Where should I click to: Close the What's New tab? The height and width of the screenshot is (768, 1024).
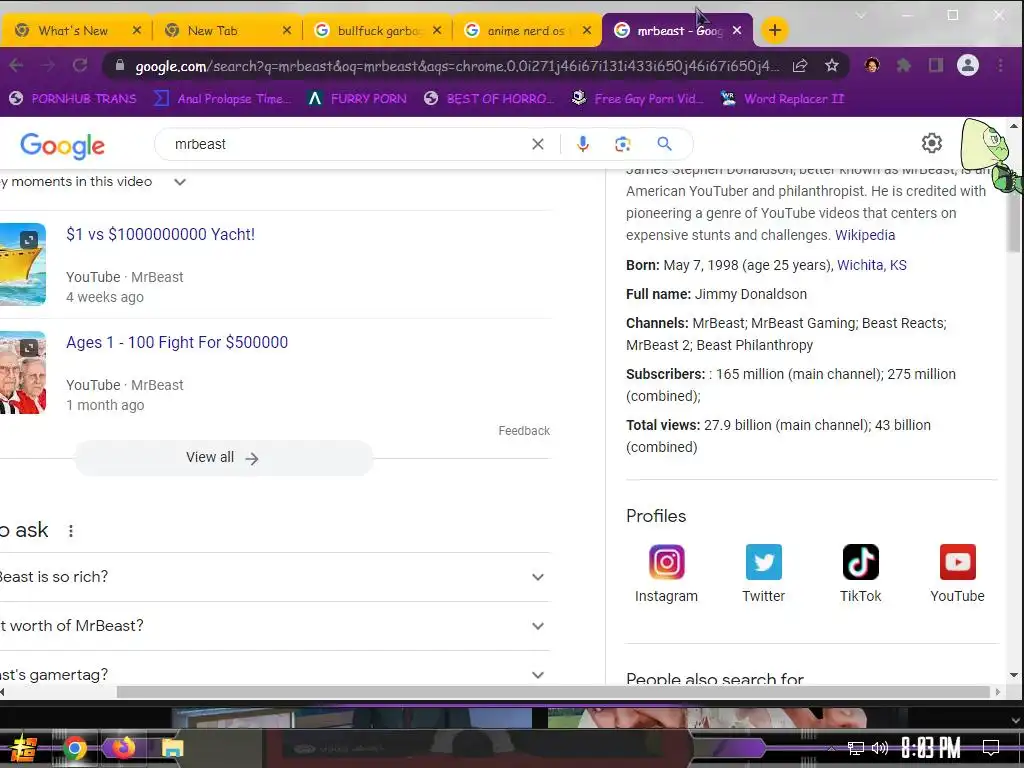pos(136,30)
